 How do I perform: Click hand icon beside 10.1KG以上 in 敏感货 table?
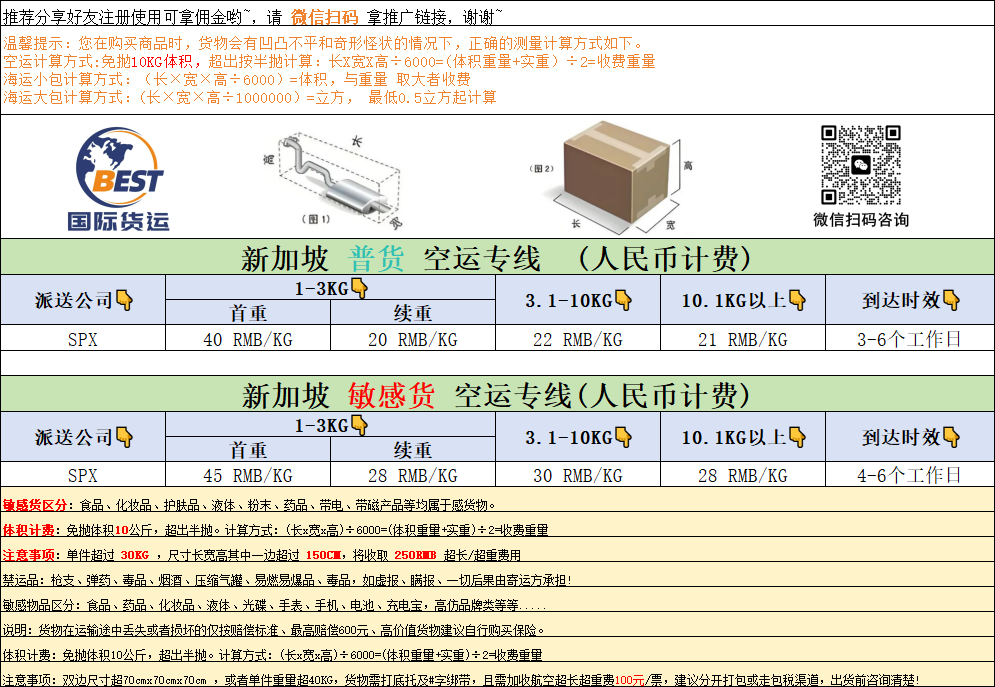[x=796, y=437]
